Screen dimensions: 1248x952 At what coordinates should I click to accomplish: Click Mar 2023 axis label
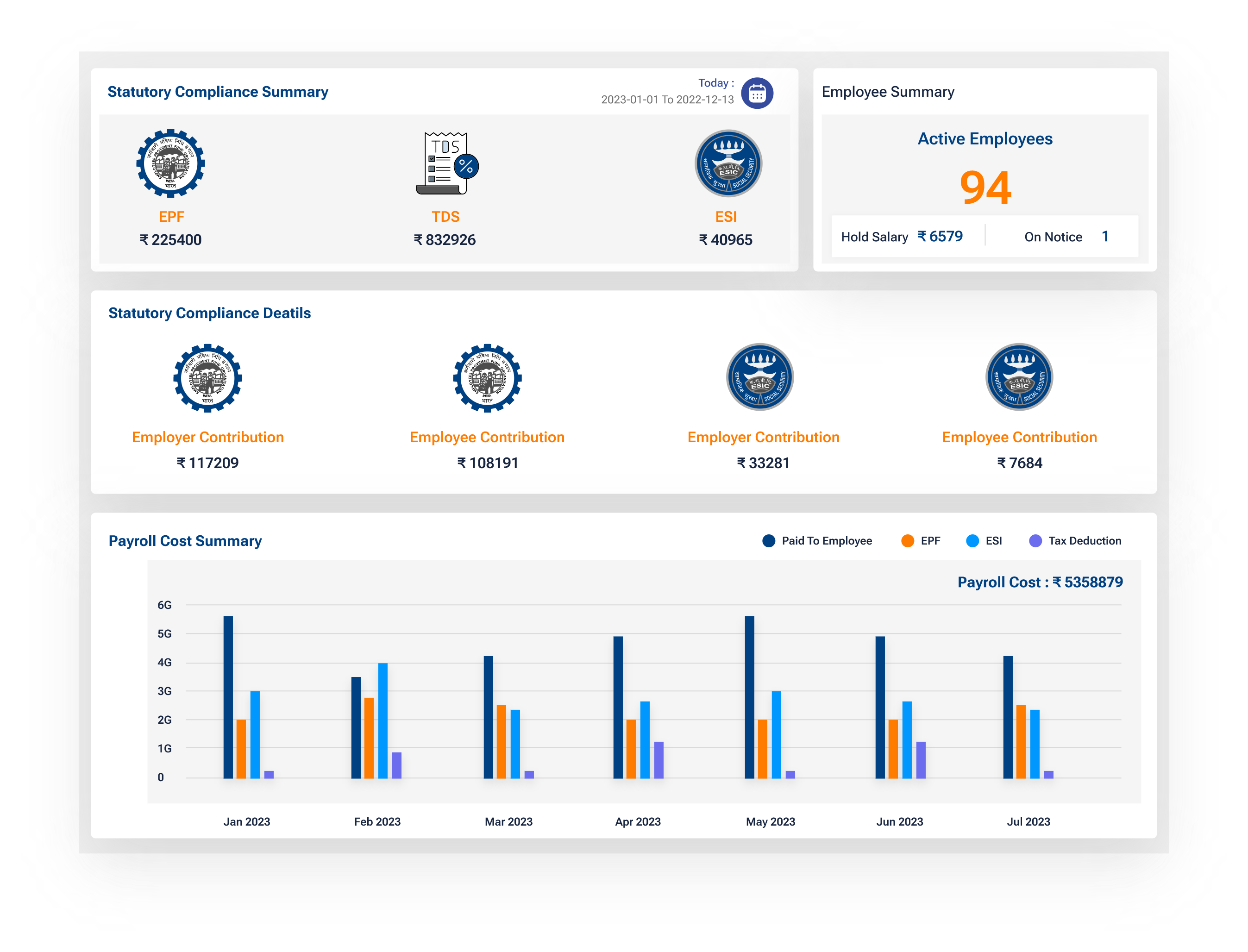tap(508, 822)
